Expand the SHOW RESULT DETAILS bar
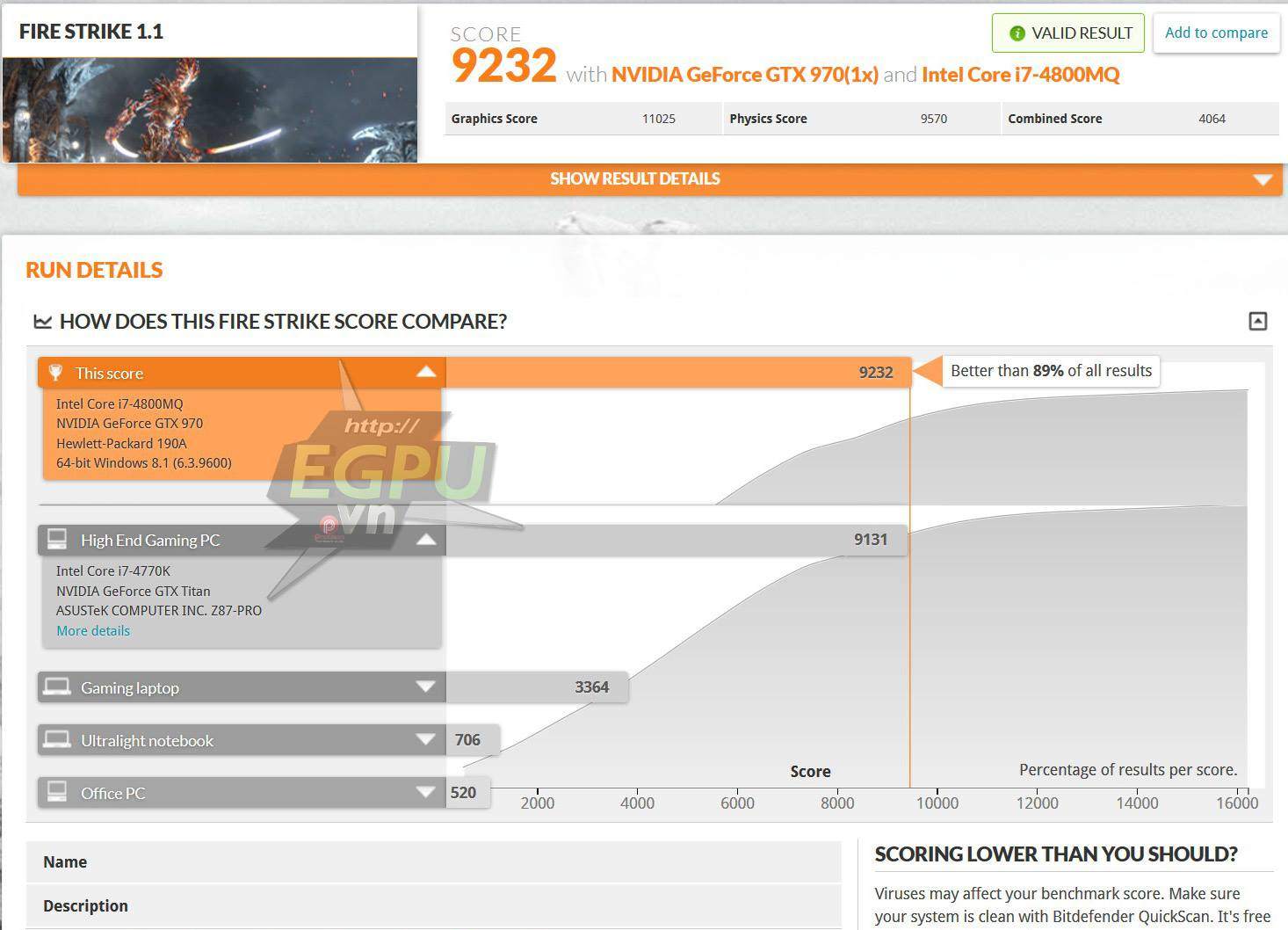The width and height of the screenshot is (1288, 930). pos(649,178)
